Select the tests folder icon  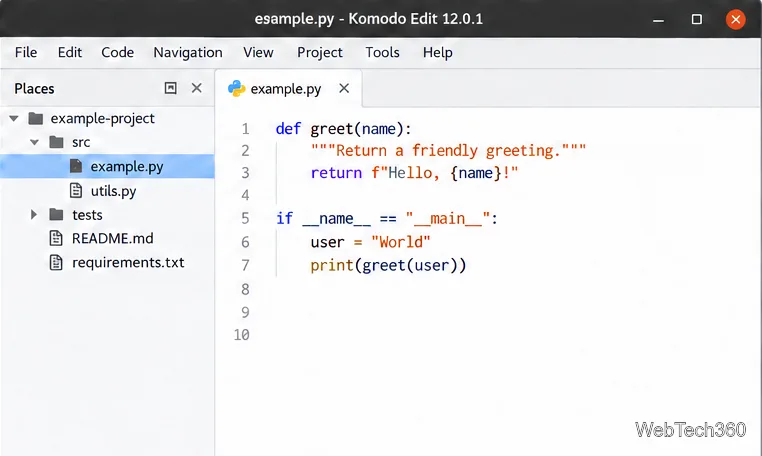tap(56, 214)
